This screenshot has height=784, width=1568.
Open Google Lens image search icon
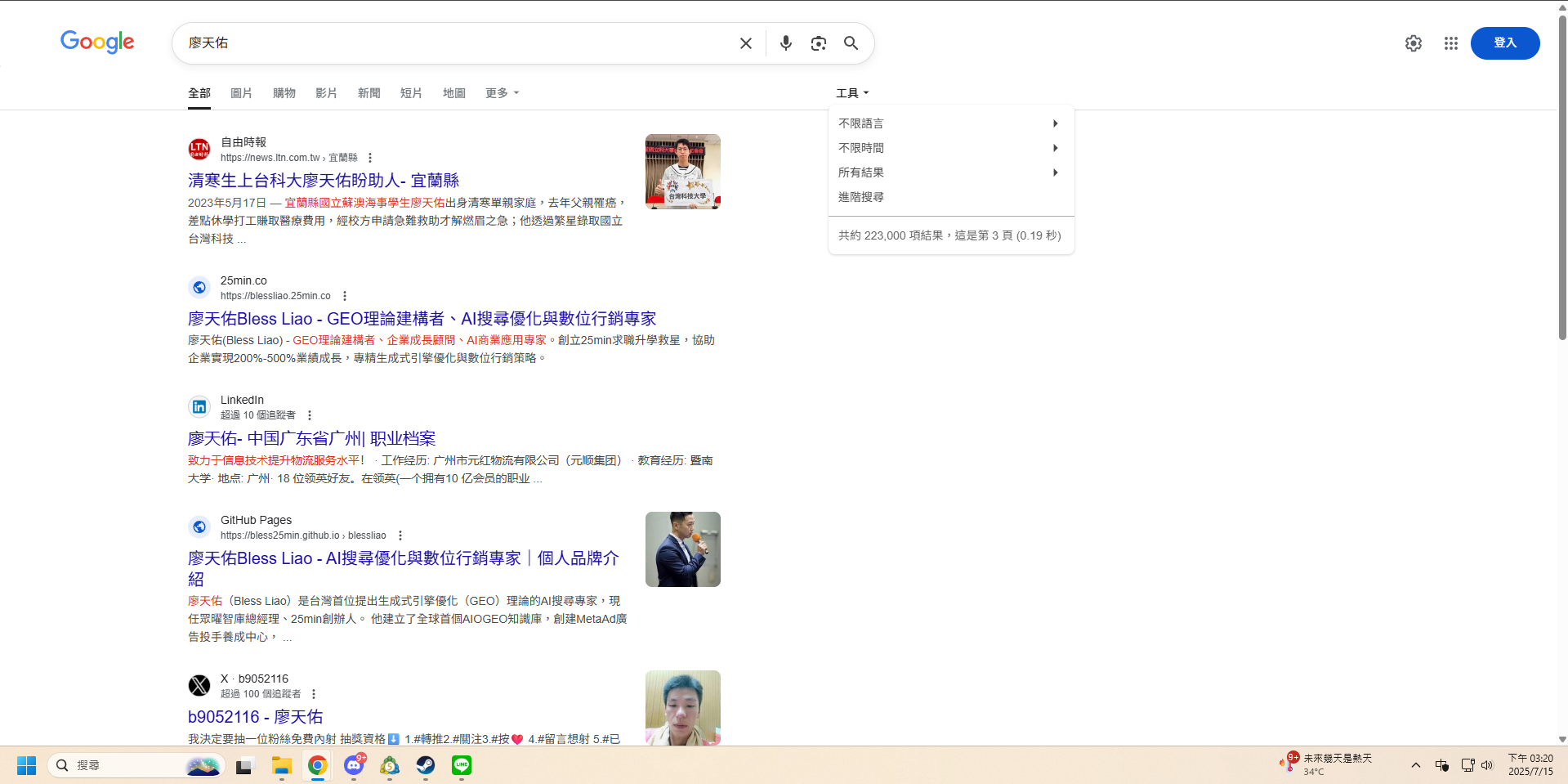(x=818, y=43)
